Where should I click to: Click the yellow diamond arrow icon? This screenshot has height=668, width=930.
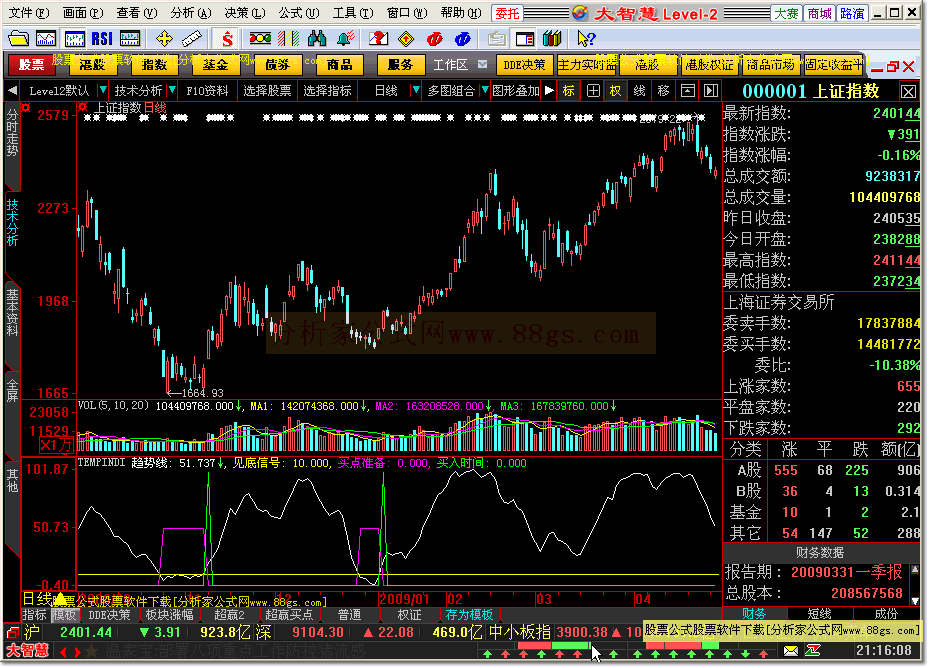(x=406, y=39)
